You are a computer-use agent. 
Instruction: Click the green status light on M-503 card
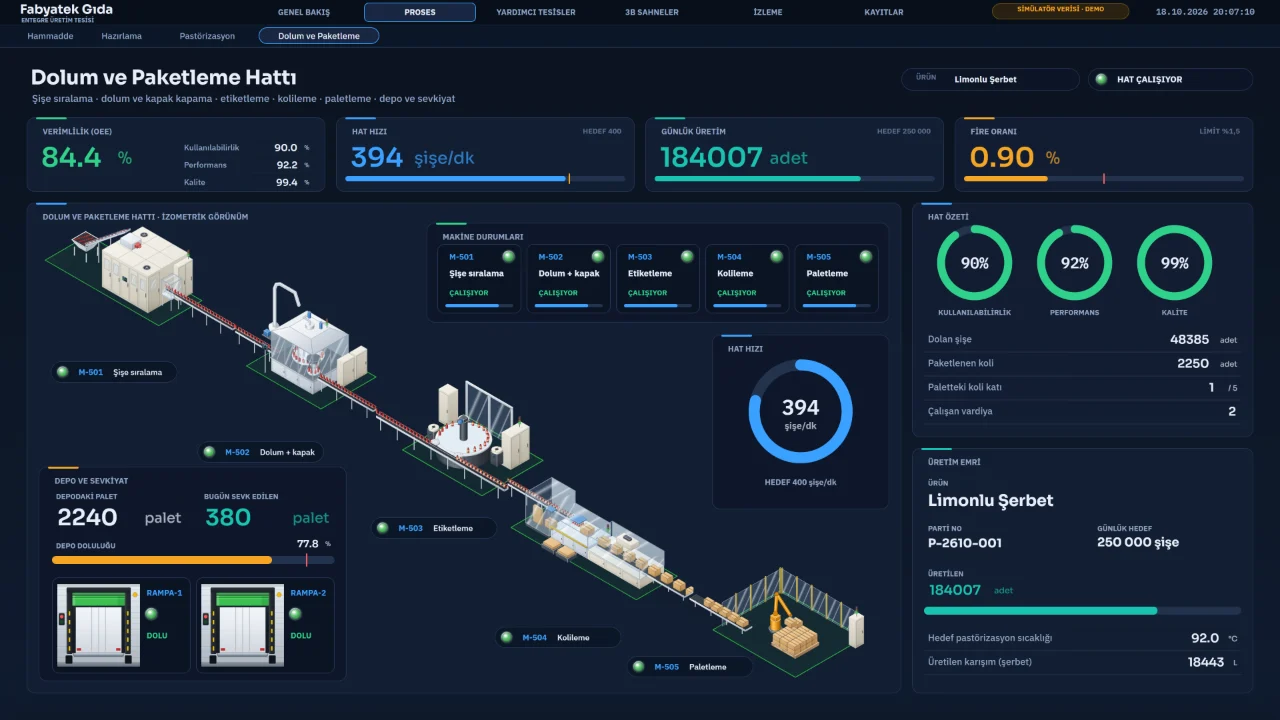(x=687, y=257)
